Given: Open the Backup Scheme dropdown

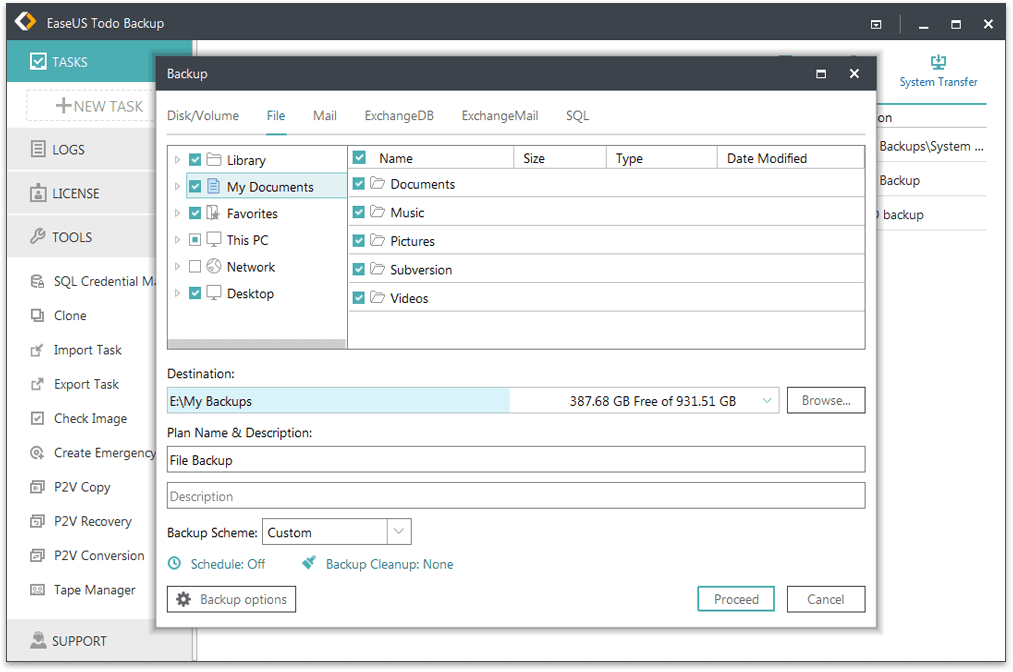Looking at the screenshot, I should point(402,531).
